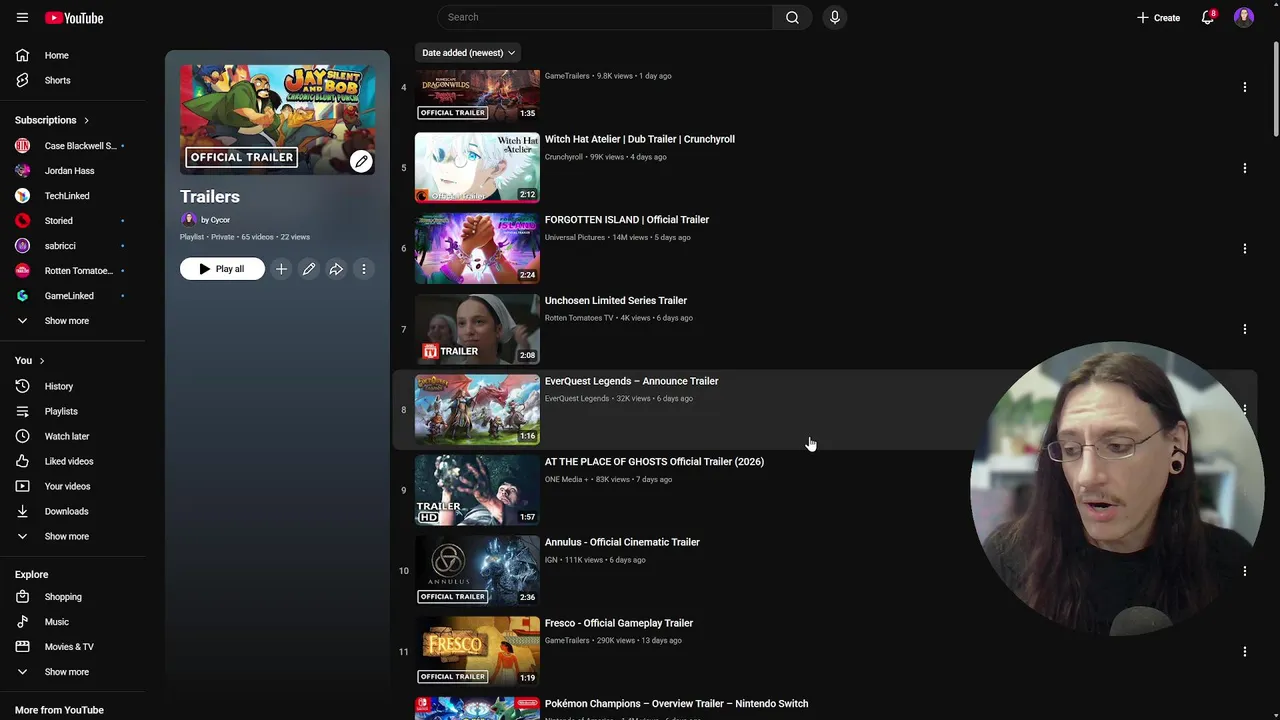
Task: Open the hamburger guide menu
Action: [22, 18]
